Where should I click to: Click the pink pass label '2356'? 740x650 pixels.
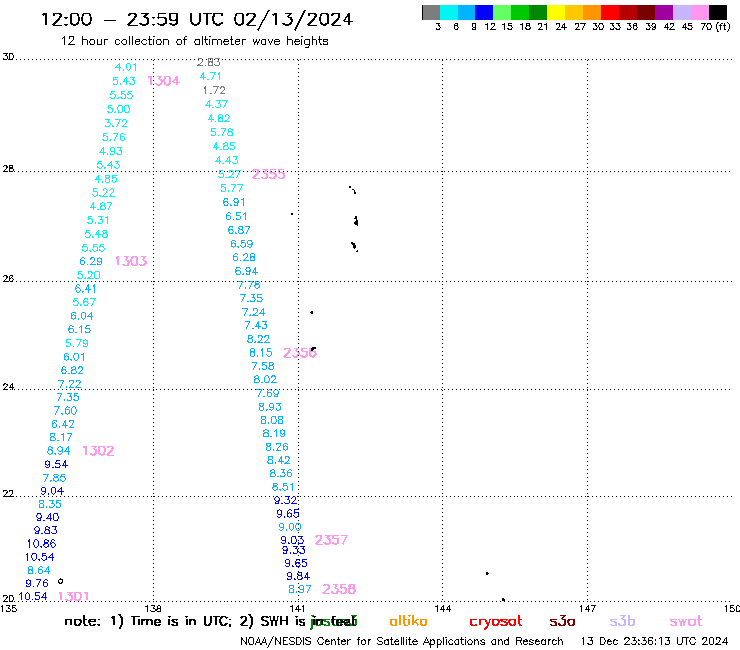pos(300,353)
